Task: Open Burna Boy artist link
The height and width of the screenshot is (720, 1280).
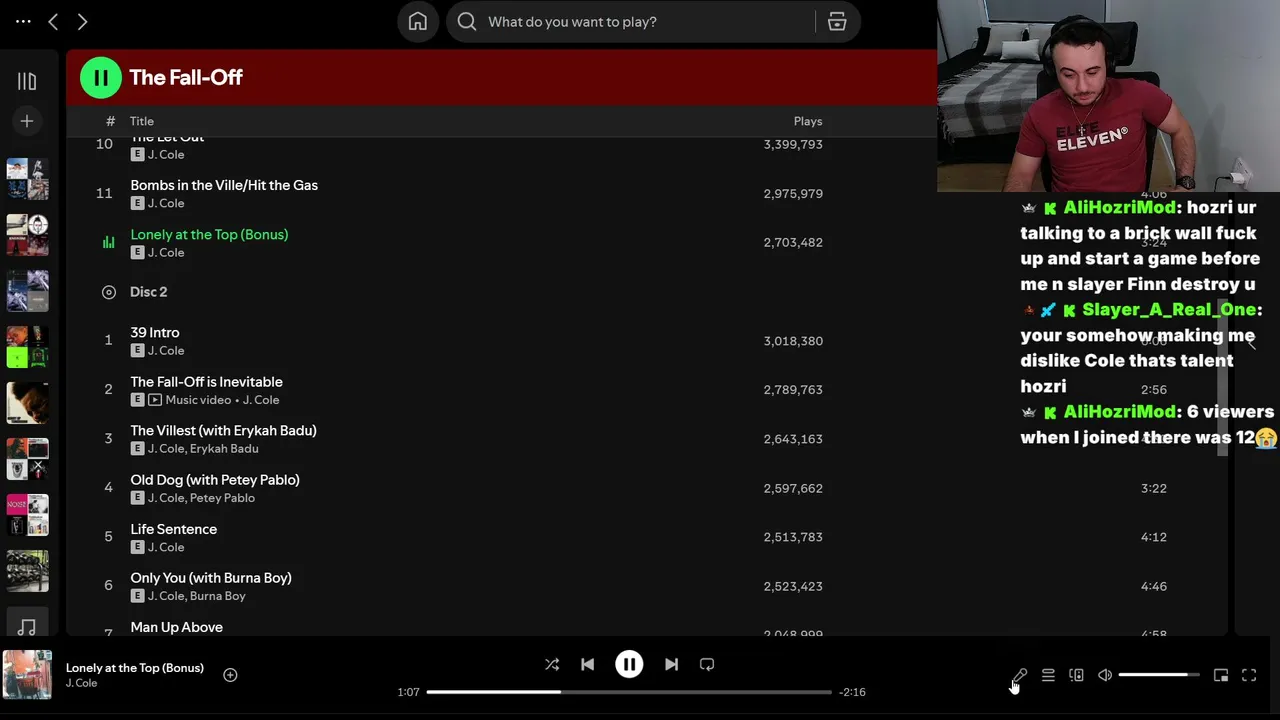Action: (218, 596)
